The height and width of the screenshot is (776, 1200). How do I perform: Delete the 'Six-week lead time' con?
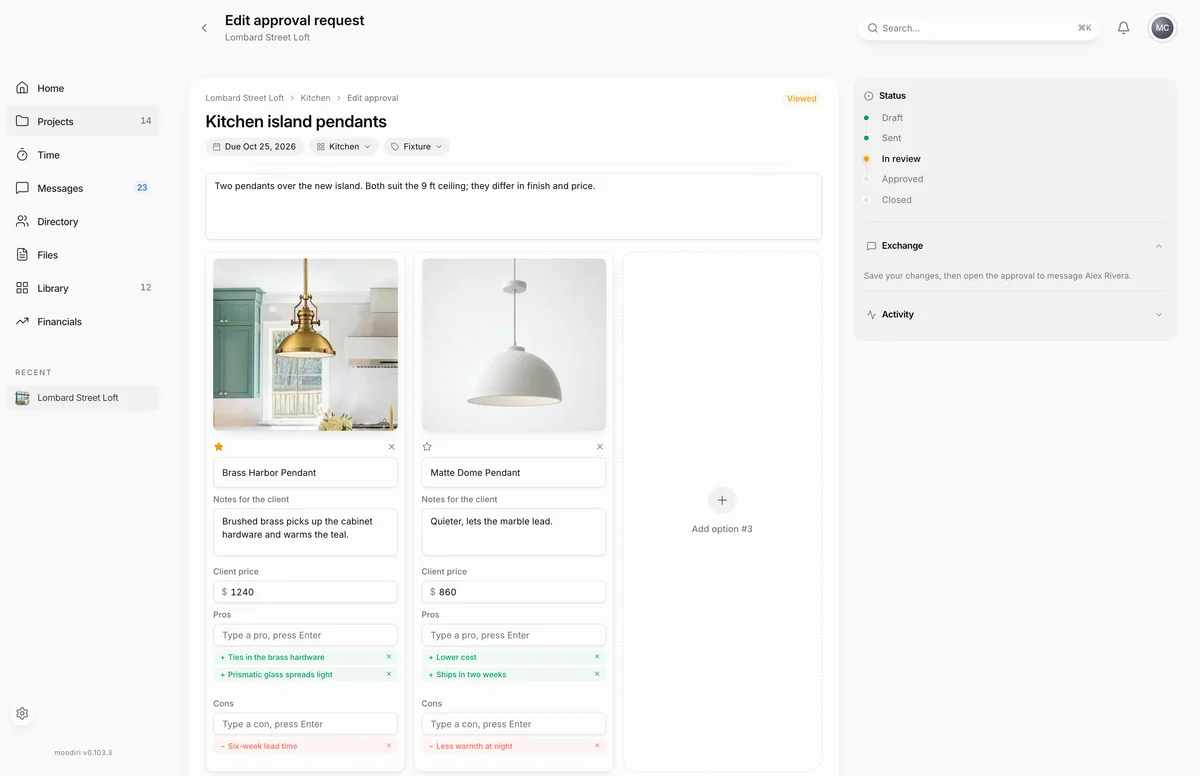[x=389, y=746]
